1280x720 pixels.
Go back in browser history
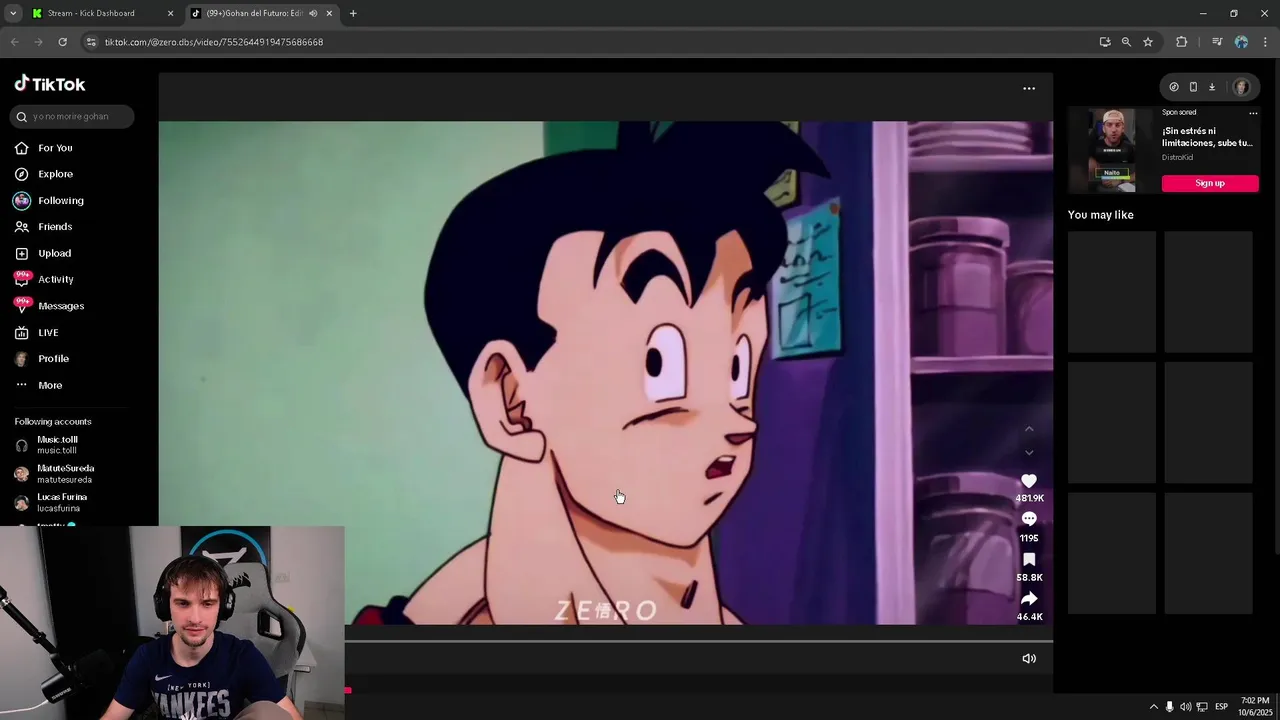14,42
